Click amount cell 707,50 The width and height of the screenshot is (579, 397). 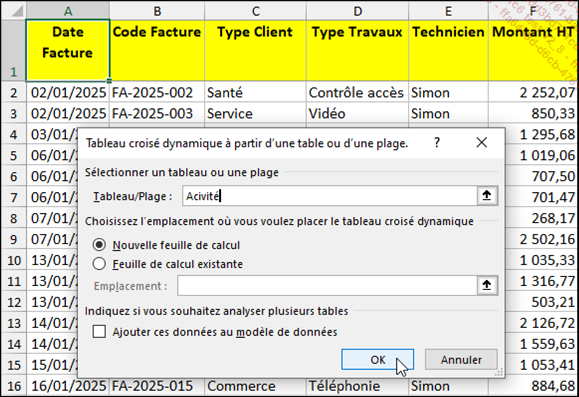tap(541, 176)
